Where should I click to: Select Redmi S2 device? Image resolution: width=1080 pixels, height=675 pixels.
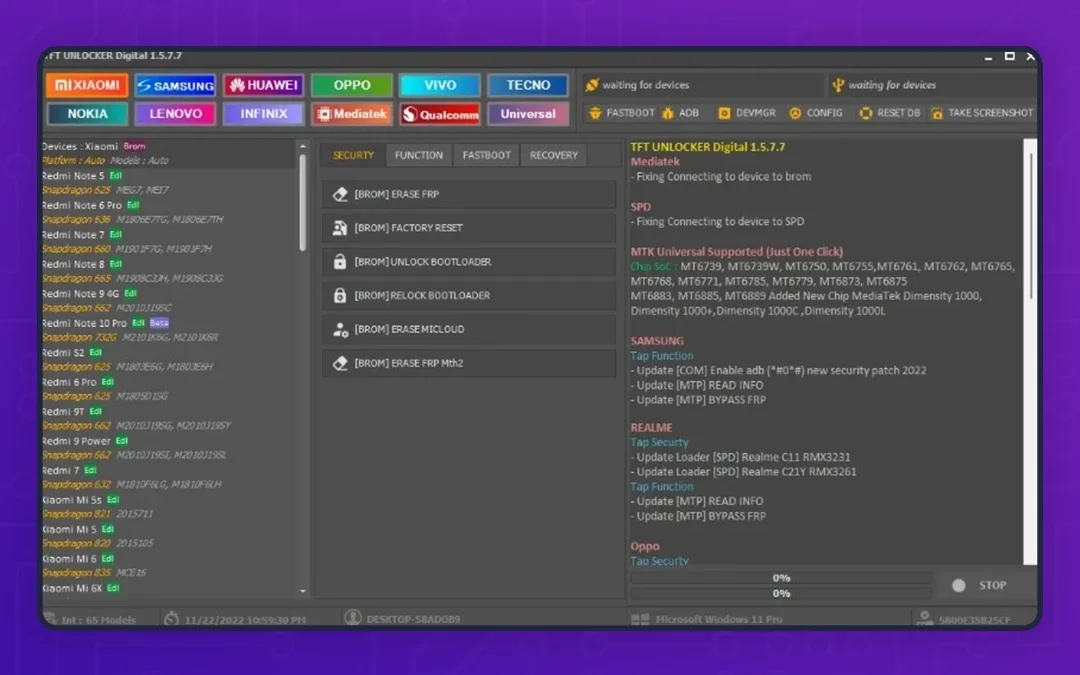[169, 360]
